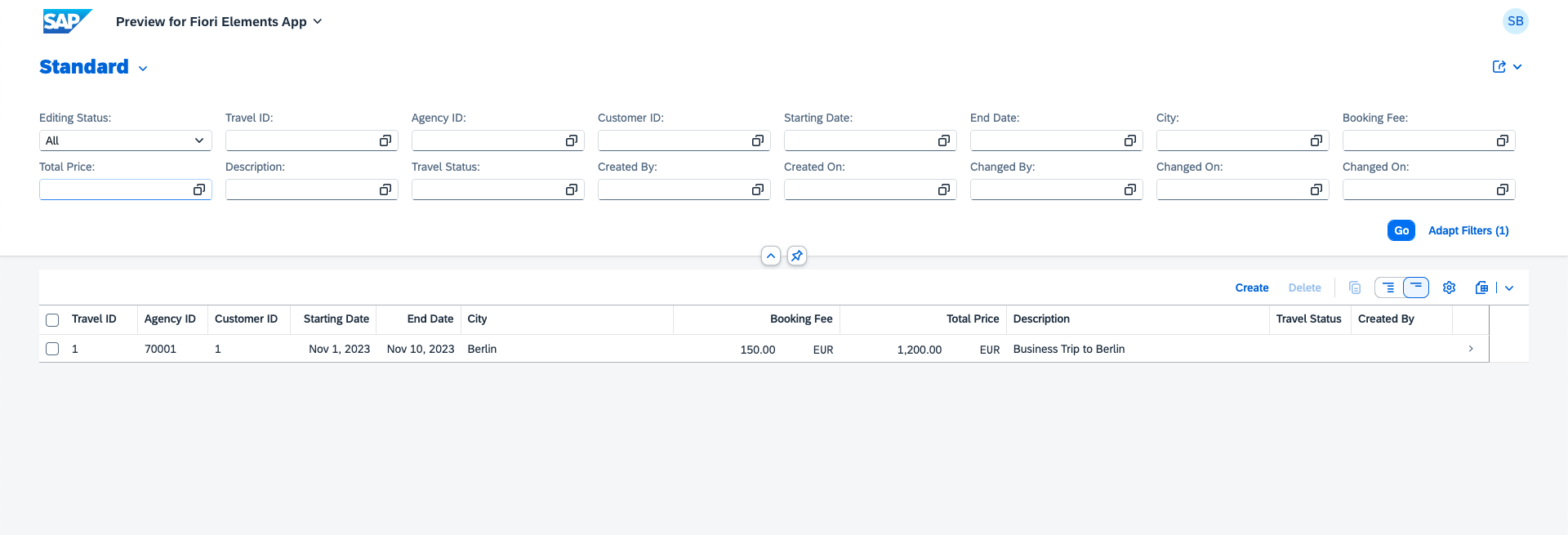
Task: Pin the filter header
Action: click(797, 256)
